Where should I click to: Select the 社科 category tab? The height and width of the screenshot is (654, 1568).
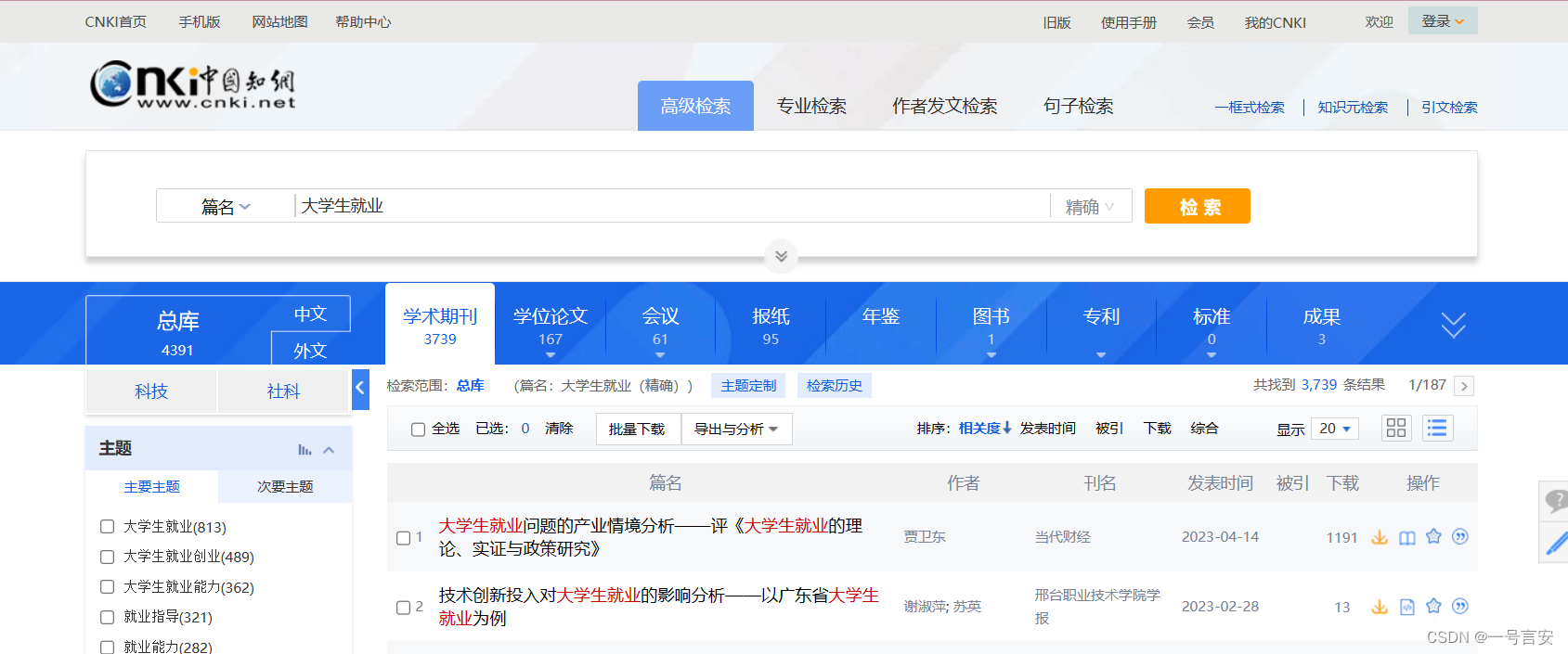coord(283,391)
